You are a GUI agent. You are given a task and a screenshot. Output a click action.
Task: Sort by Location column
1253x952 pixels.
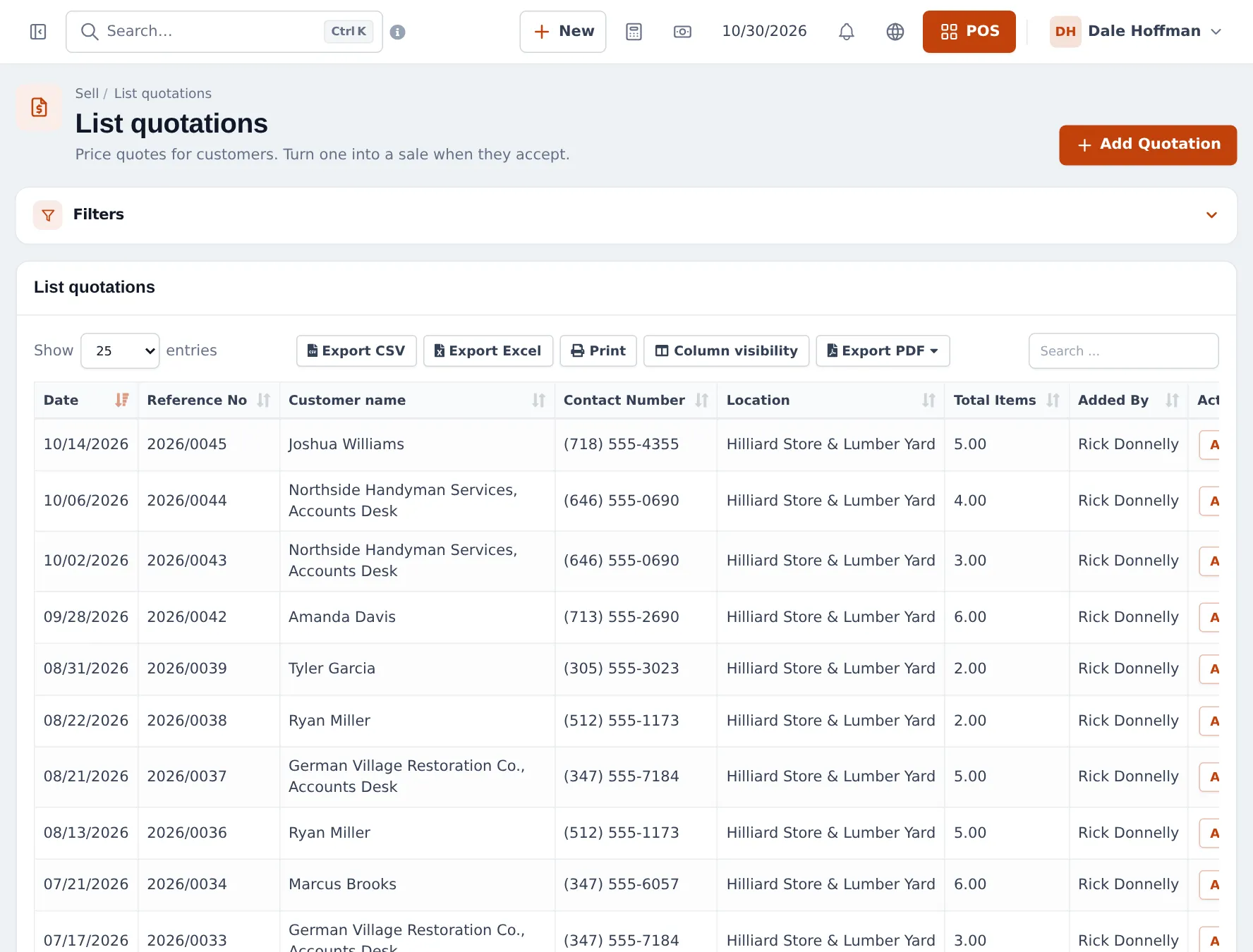tap(830, 400)
